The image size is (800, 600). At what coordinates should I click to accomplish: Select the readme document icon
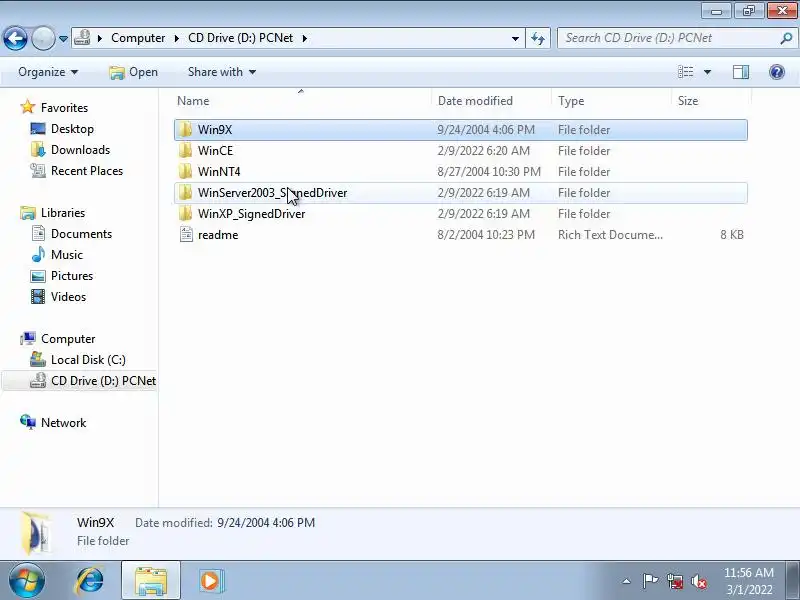pos(186,235)
